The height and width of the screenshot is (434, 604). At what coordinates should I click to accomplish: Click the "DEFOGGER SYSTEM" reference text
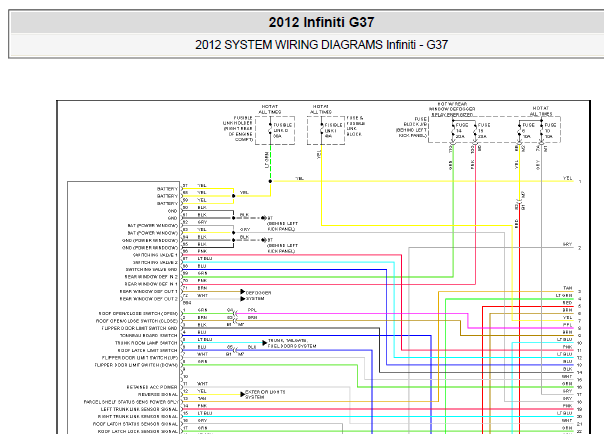pyautogui.click(x=258, y=295)
